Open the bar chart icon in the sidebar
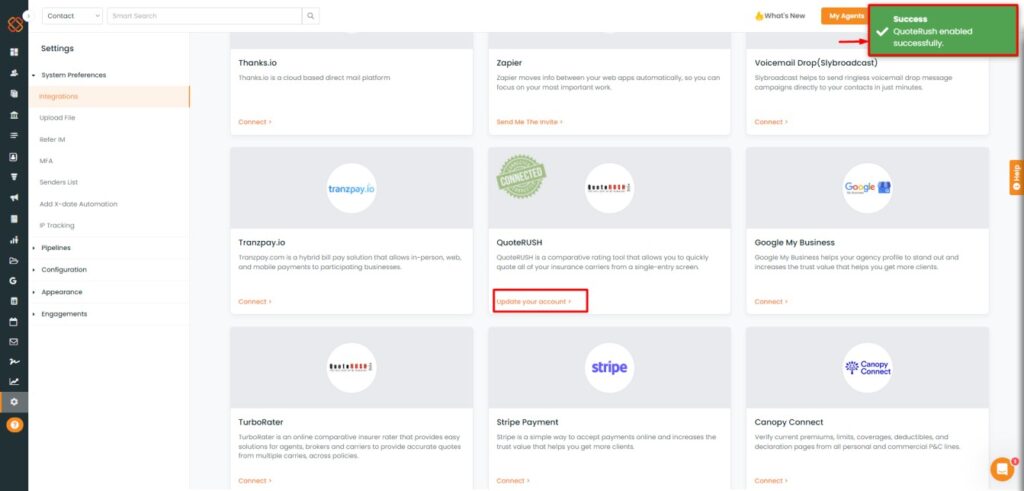1024x491 pixels. point(14,240)
